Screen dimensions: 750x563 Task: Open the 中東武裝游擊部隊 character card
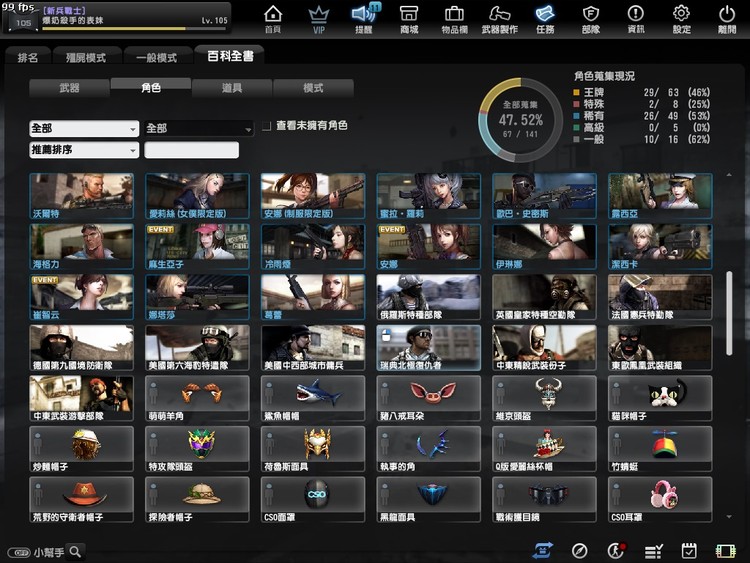(x=81, y=398)
